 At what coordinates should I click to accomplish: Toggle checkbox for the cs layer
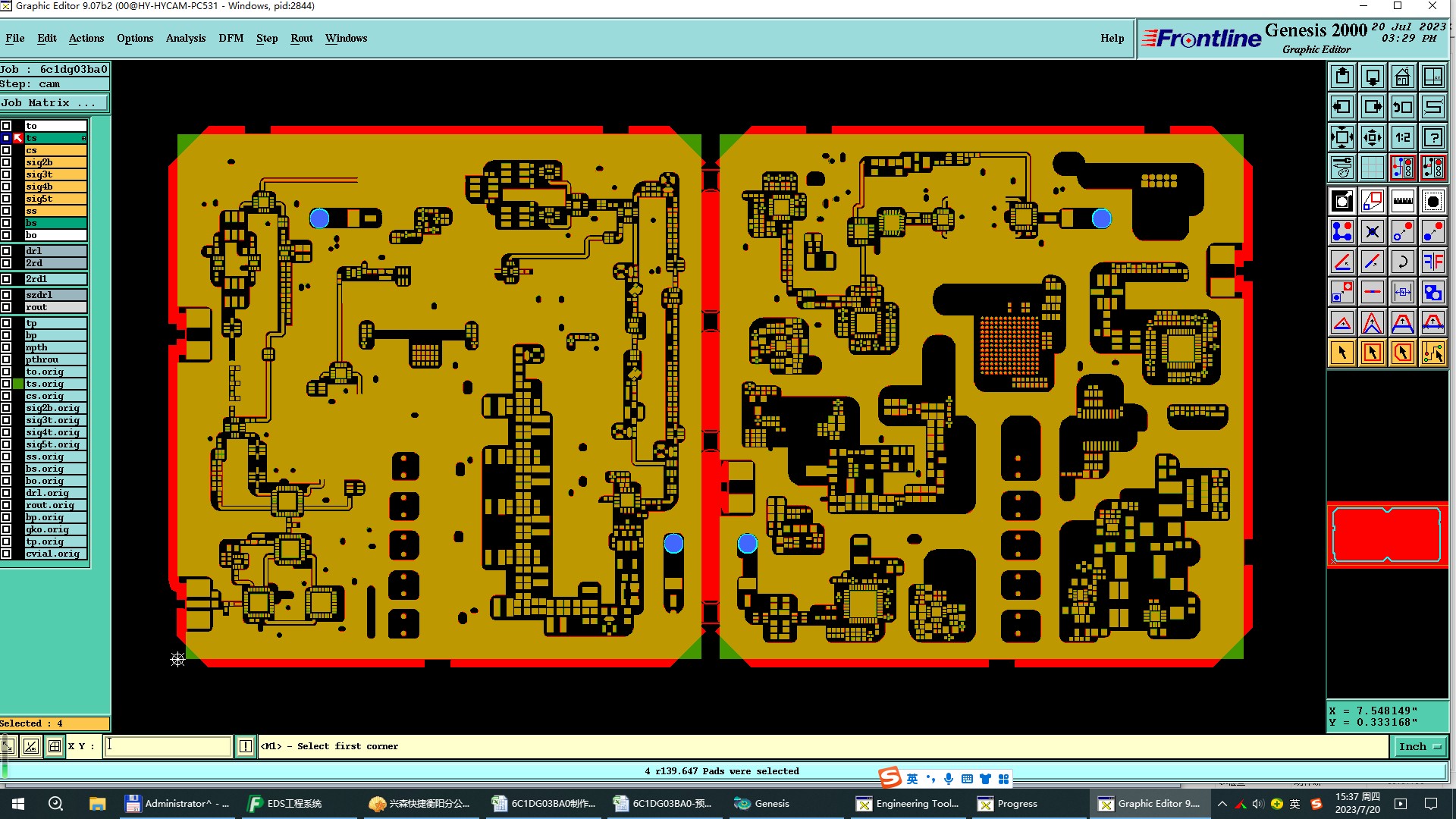coord(6,150)
